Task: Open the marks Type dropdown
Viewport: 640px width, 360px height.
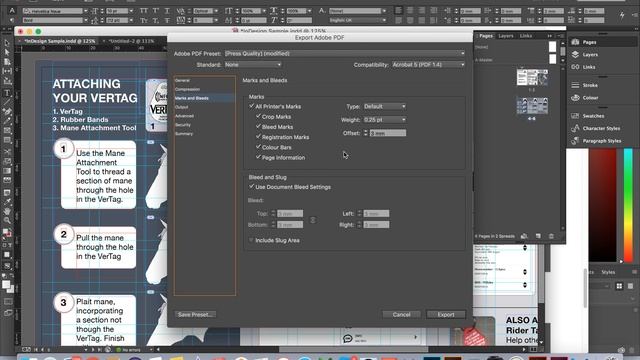Action: tap(384, 106)
